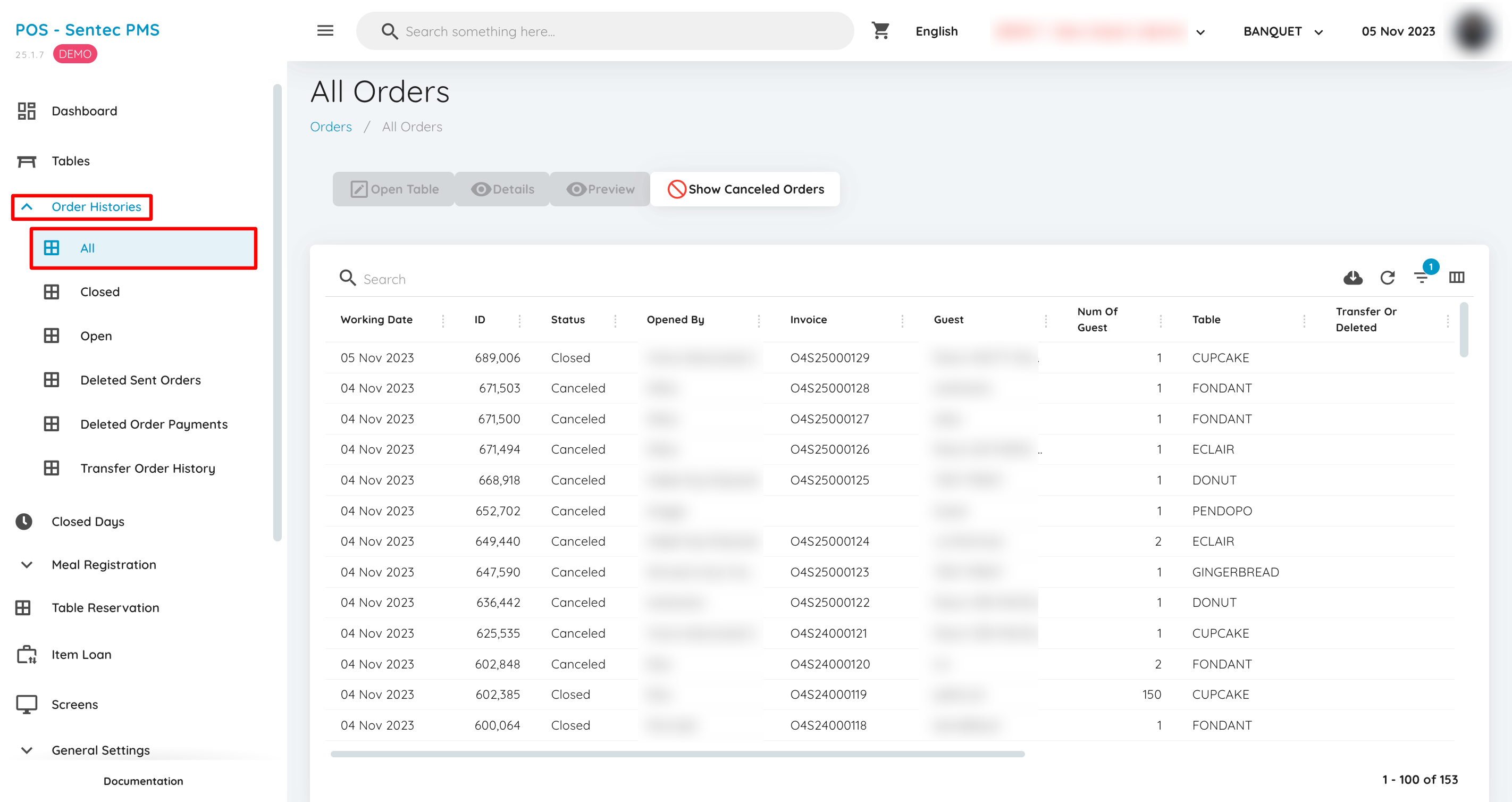Open the Documentation link
The image size is (1512, 802).
point(143,781)
